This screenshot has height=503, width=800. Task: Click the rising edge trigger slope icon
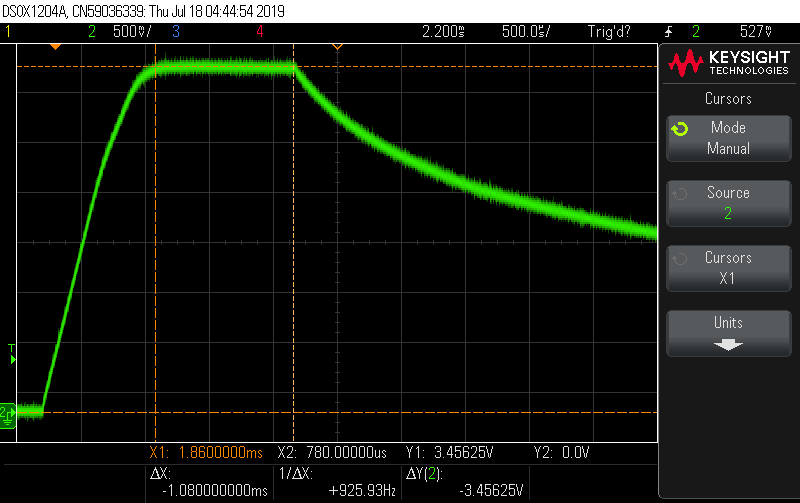tap(668, 32)
